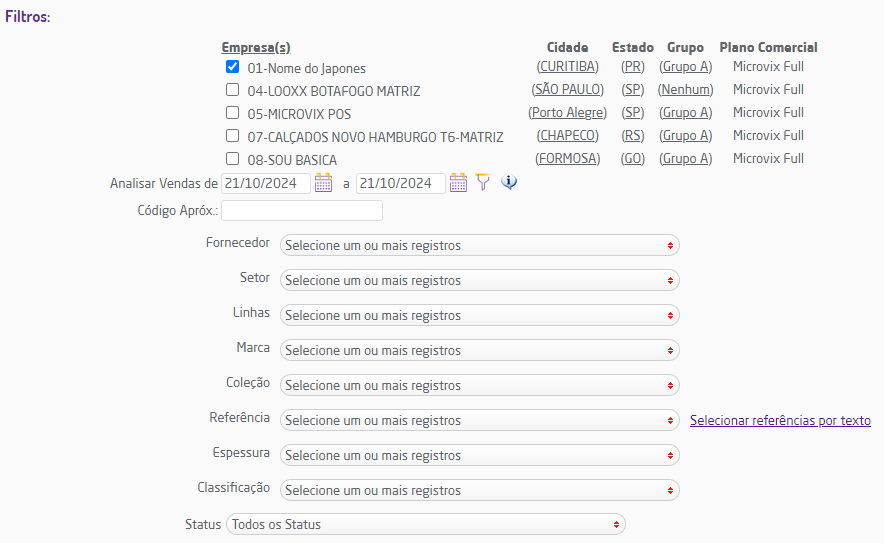Click the (CURITIBA) city link

(x=567, y=67)
